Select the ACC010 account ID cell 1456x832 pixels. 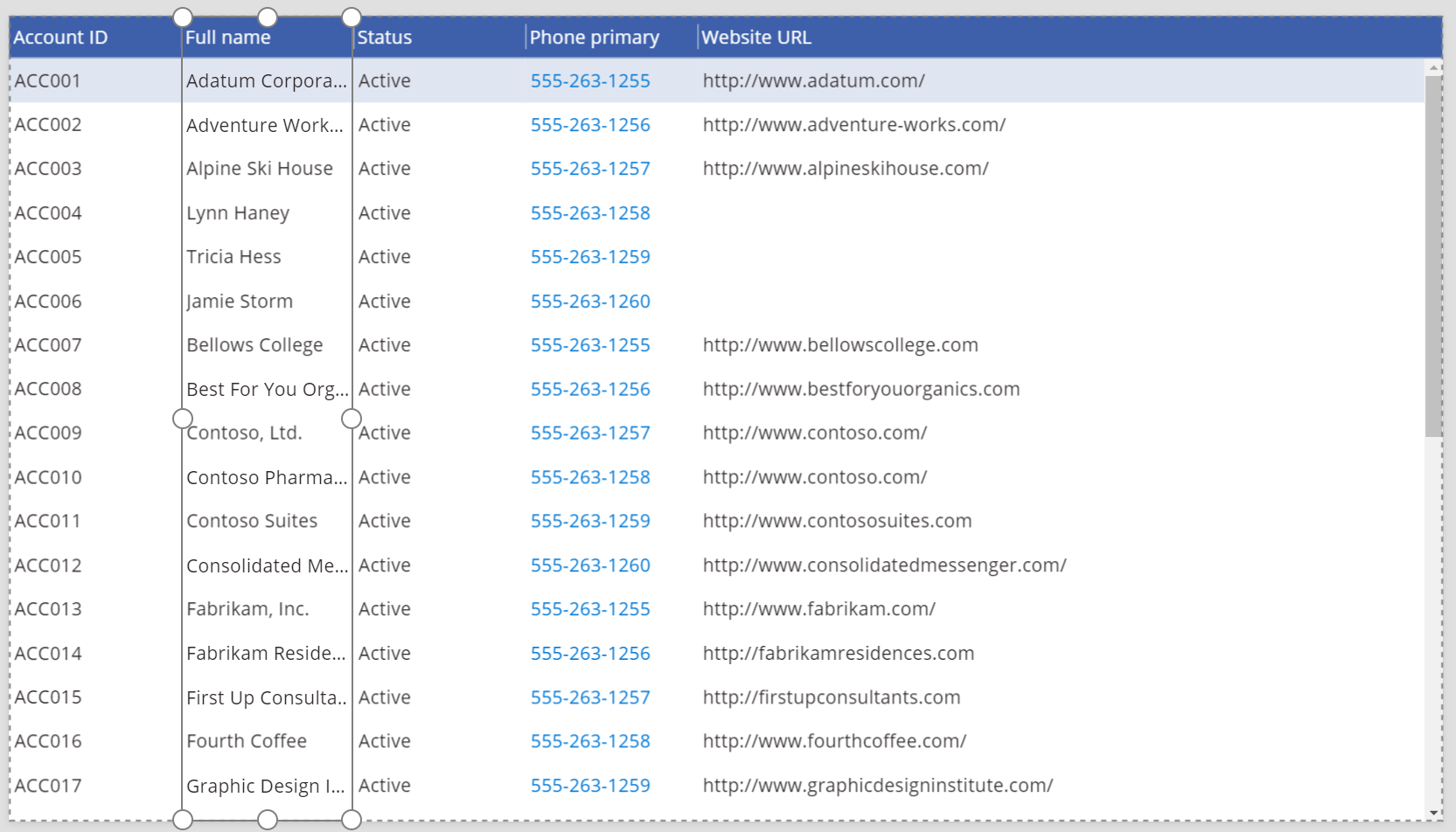click(48, 477)
